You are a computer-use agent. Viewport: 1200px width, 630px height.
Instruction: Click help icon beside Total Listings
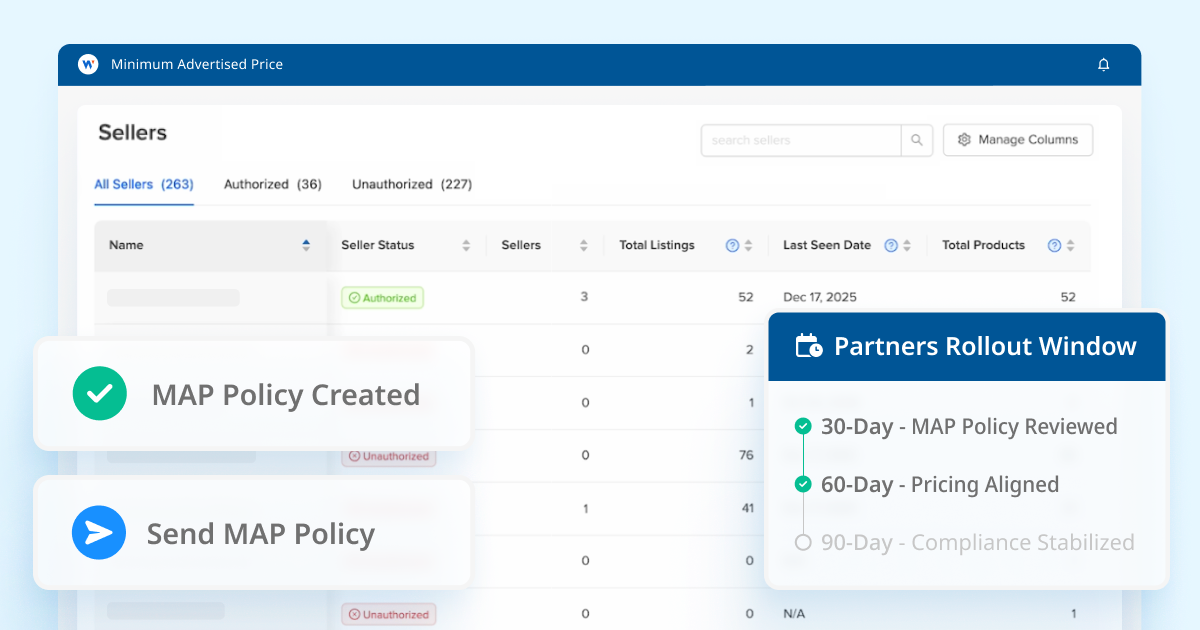[732, 246]
